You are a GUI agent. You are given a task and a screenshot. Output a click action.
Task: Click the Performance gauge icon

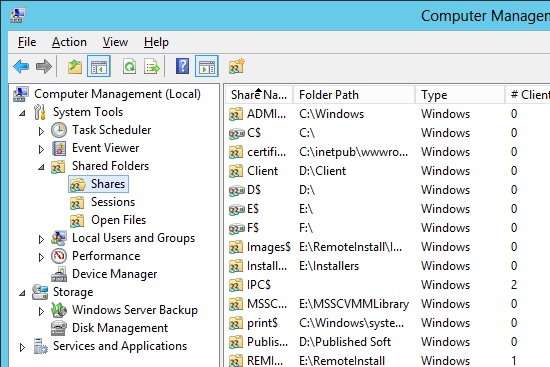point(59,256)
